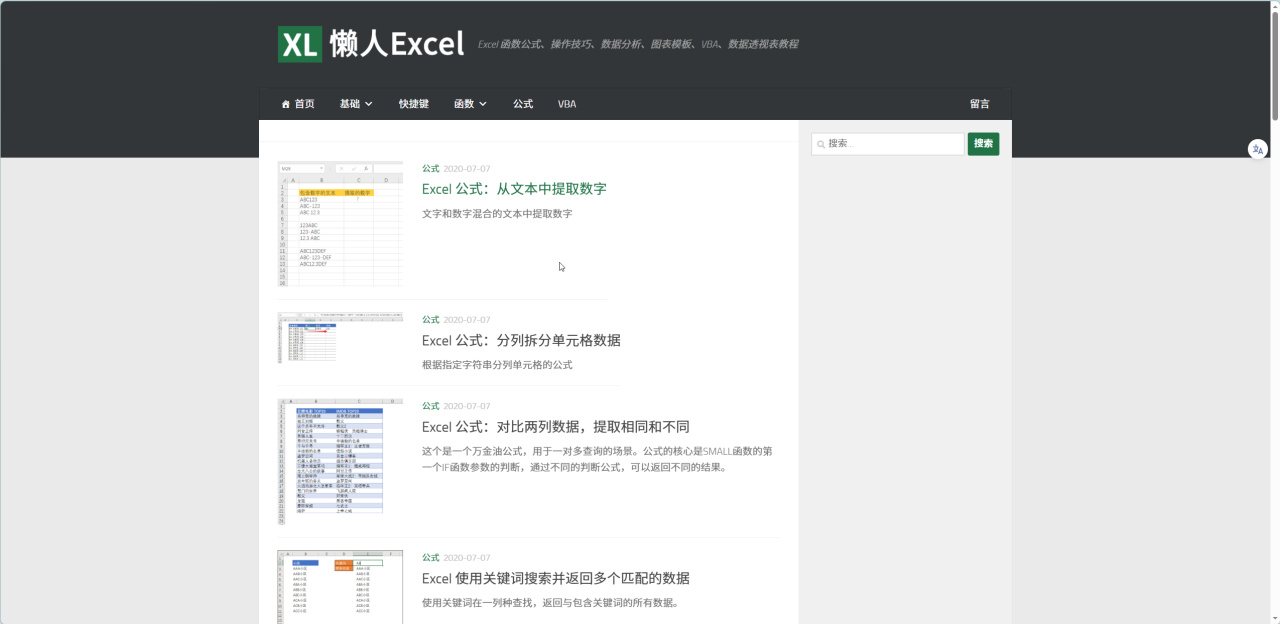Image resolution: width=1280 pixels, height=624 pixels.
Task: Open article 对比两列数据，提取相同和不同
Action: click(x=556, y=427)
